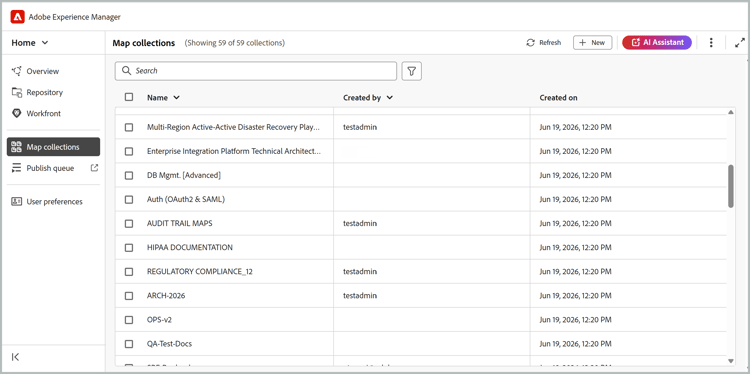Screen dimensions: 750x374
Task: Click the Publish queue list icon
Action: tap(17, 168)
